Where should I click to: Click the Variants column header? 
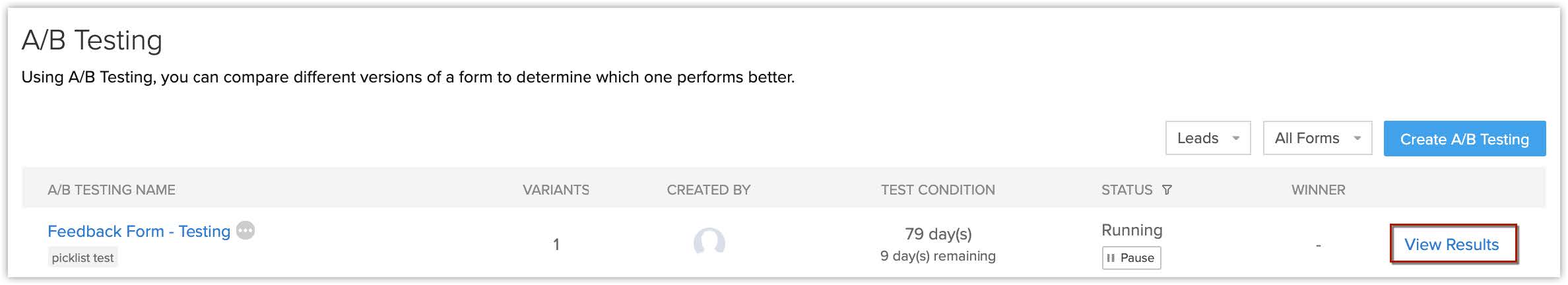click(x=556, y=190)
